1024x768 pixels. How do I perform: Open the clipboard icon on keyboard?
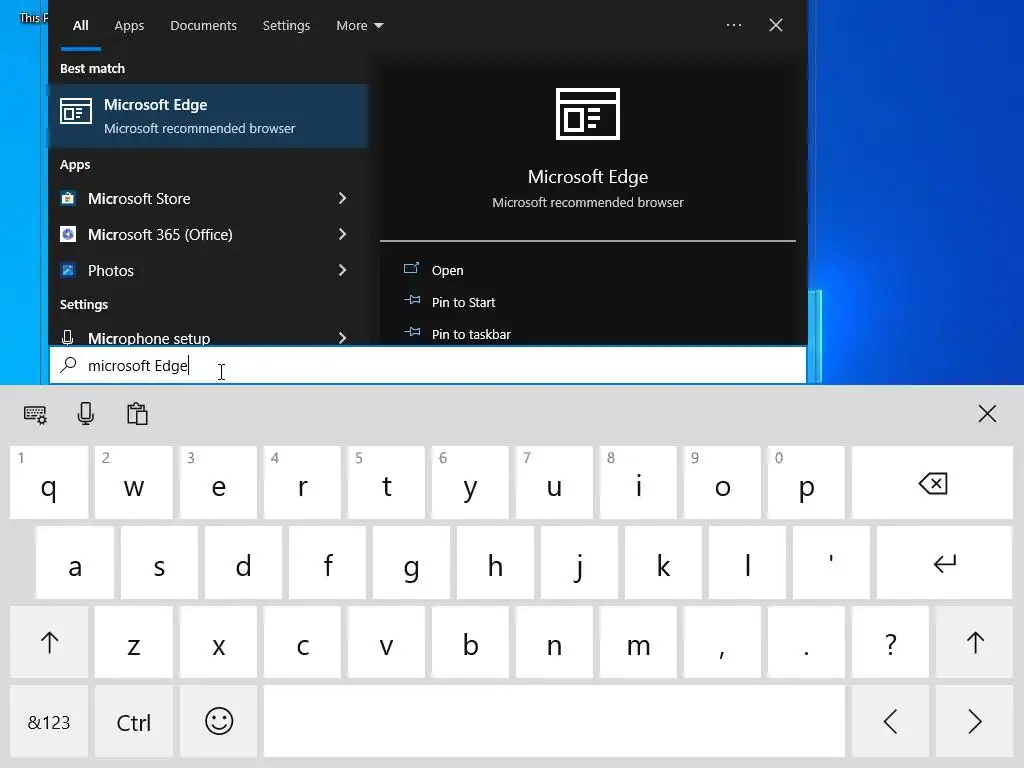coord(137,414)
